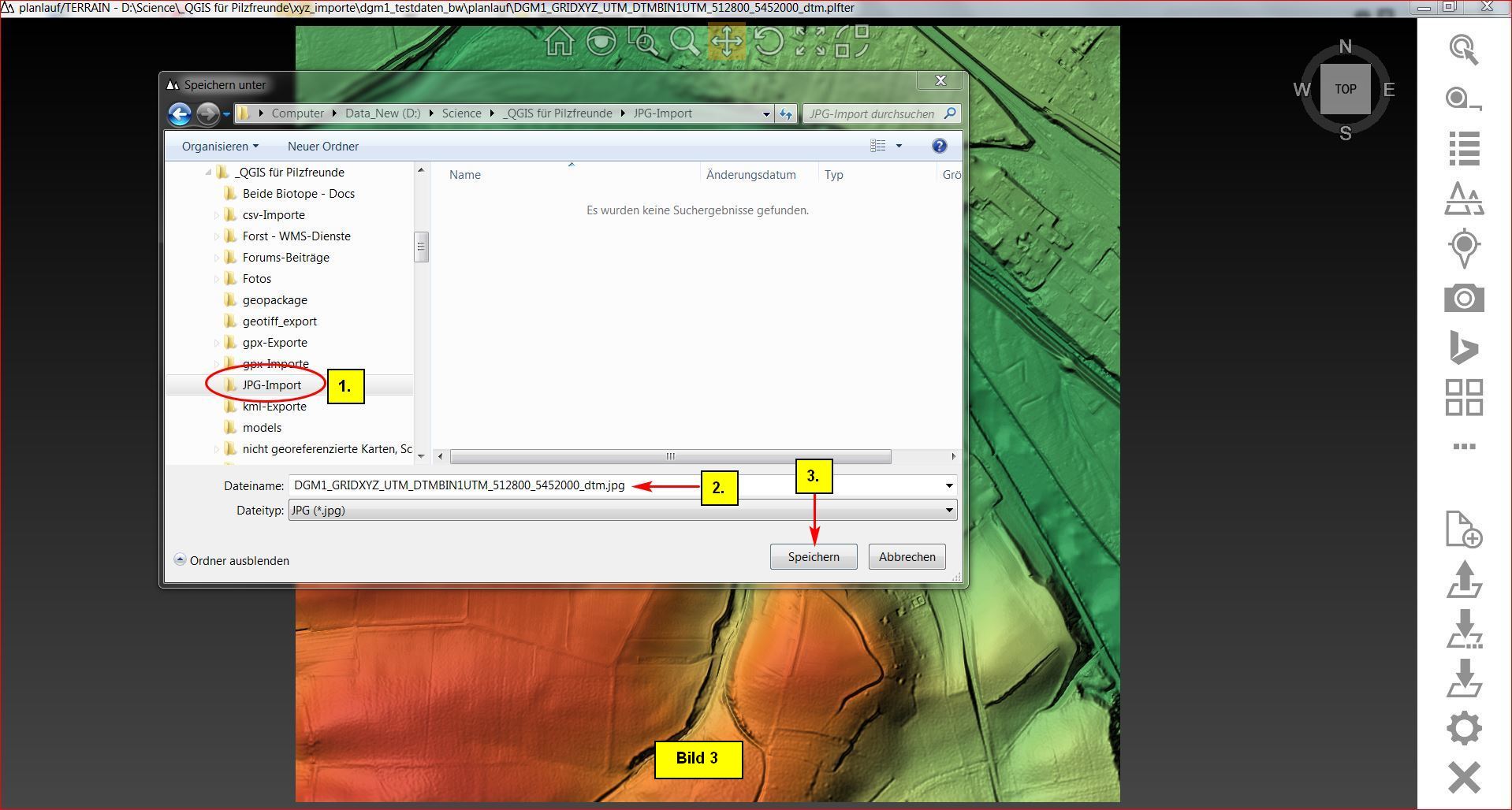Viewport: 1512px width, 810px height.
Task: Click the horizontal scrollbar in file list
Action: pyautogui.click(x=670, y=457)
